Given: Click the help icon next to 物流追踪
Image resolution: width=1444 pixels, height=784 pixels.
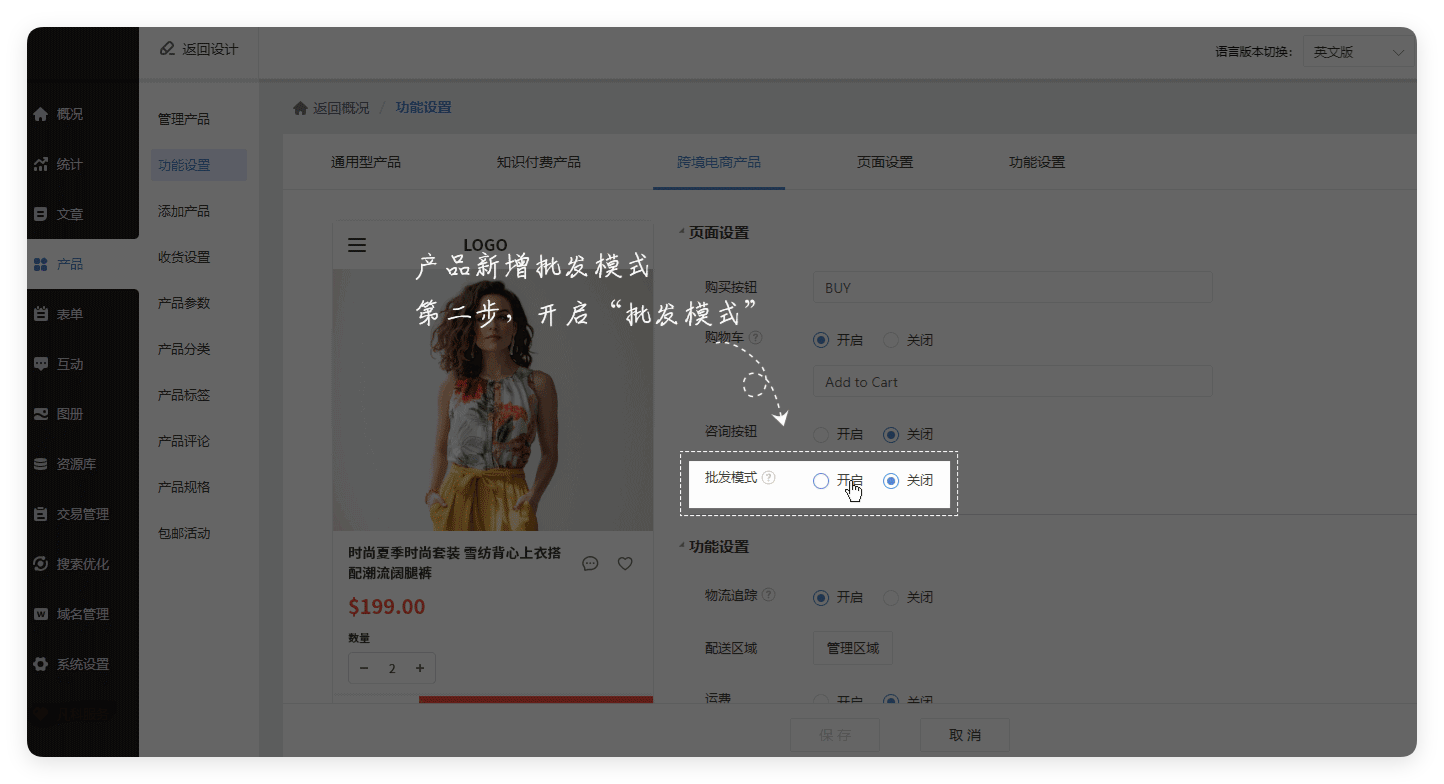Looking at the screenshot, I should pyautogui.click(x=768, y=595).
